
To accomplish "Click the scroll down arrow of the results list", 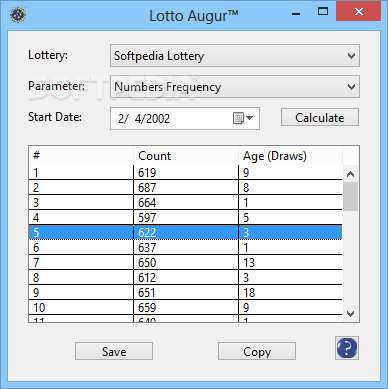I will pos(350,313).
